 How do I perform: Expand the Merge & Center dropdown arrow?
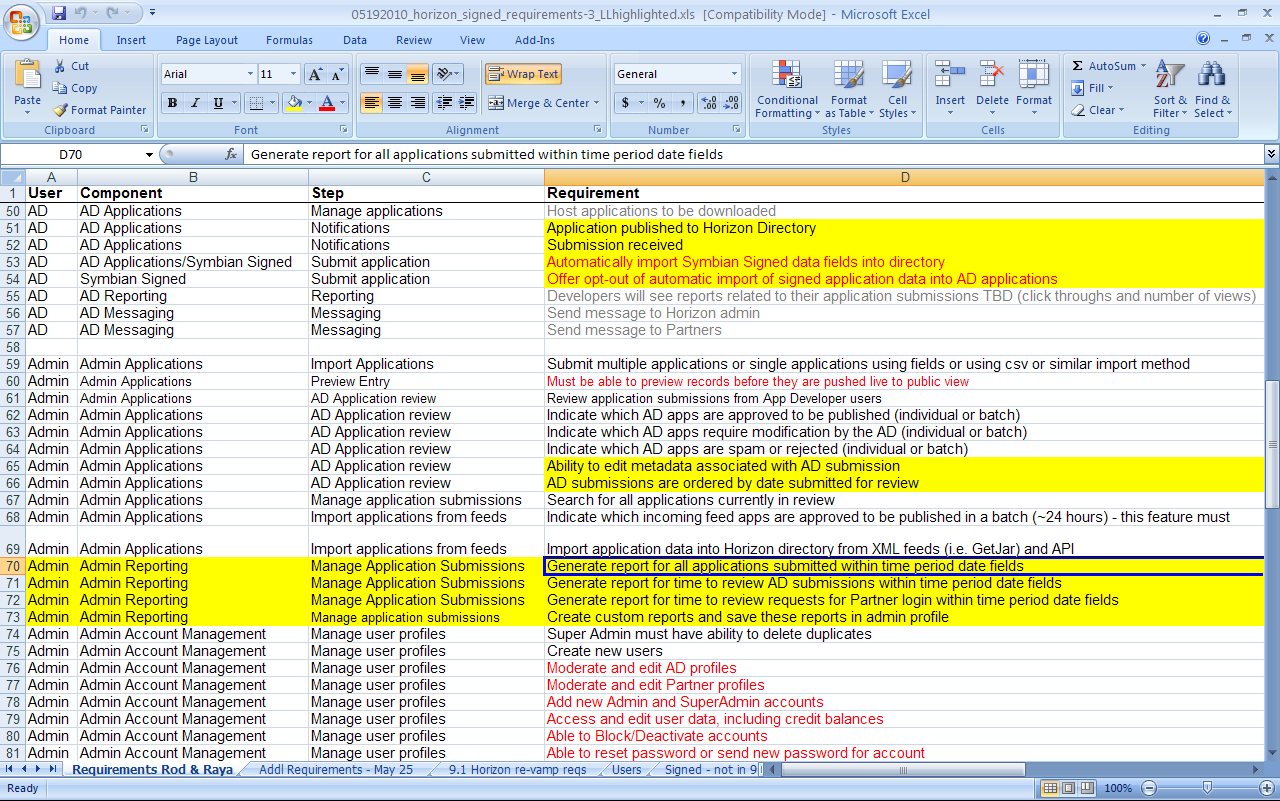pos(596,103)
